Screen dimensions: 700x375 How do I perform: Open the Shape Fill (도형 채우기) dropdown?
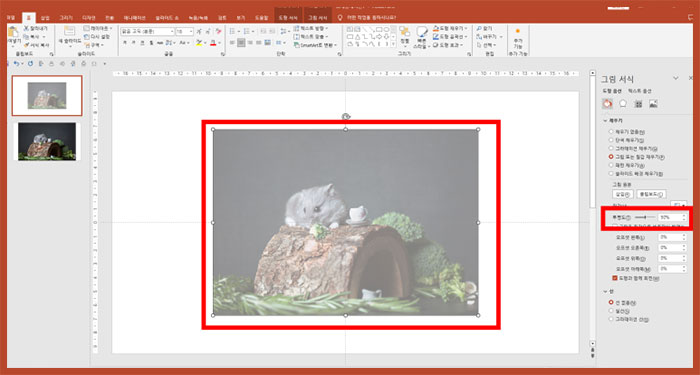[x=450, y=28]
